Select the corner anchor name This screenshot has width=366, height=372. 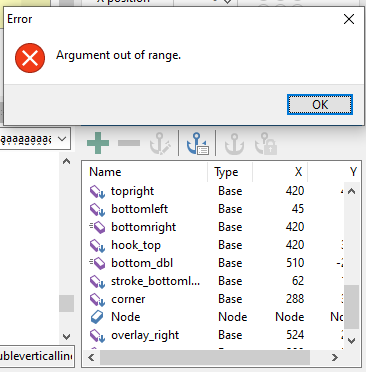[128, 299]
